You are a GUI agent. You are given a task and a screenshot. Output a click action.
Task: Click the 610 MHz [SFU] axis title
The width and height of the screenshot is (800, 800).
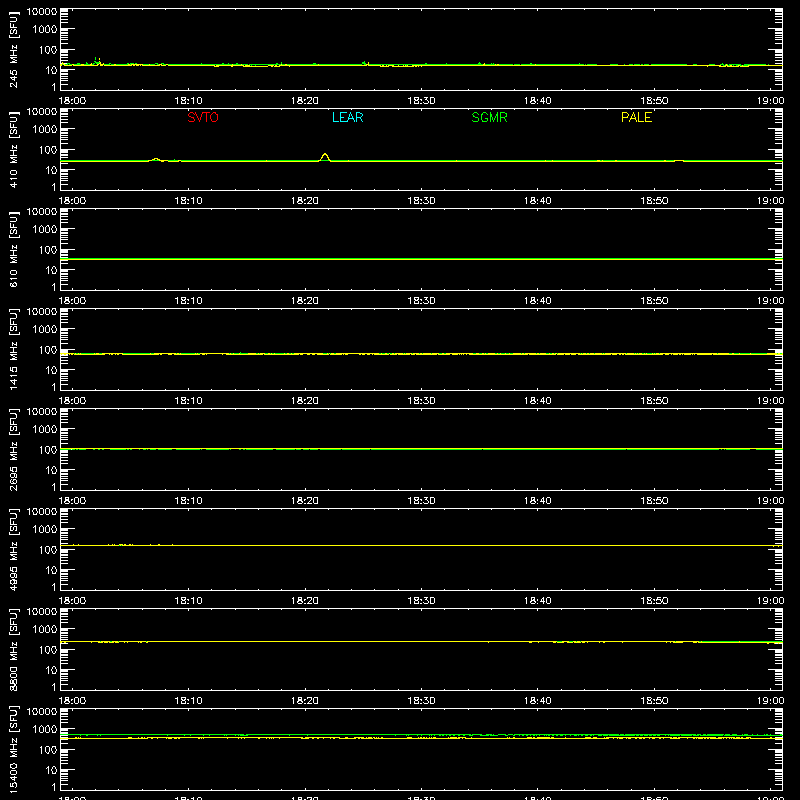click(x=13, y=249)
